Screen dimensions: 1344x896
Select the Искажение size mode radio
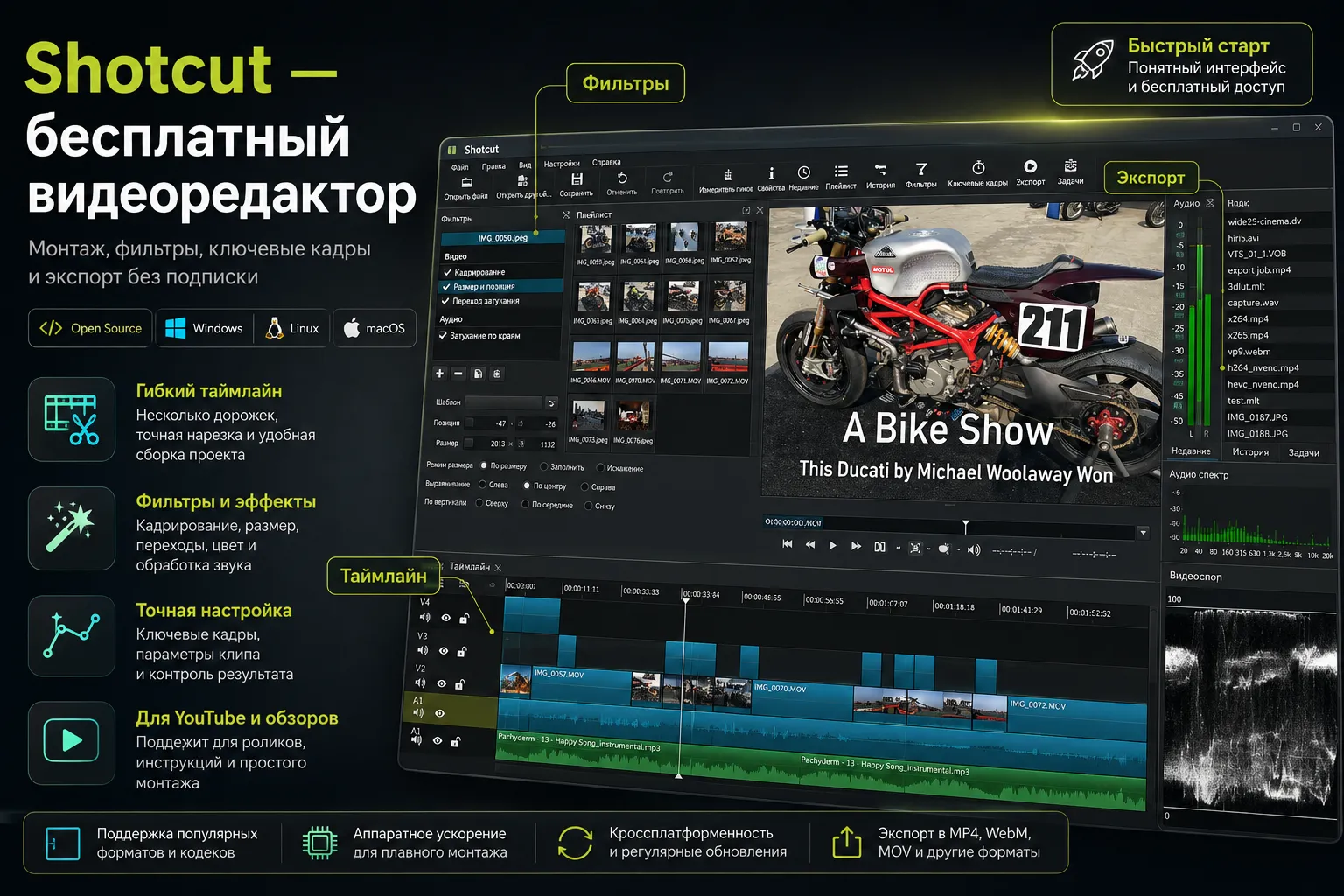(x=599, y=468)
